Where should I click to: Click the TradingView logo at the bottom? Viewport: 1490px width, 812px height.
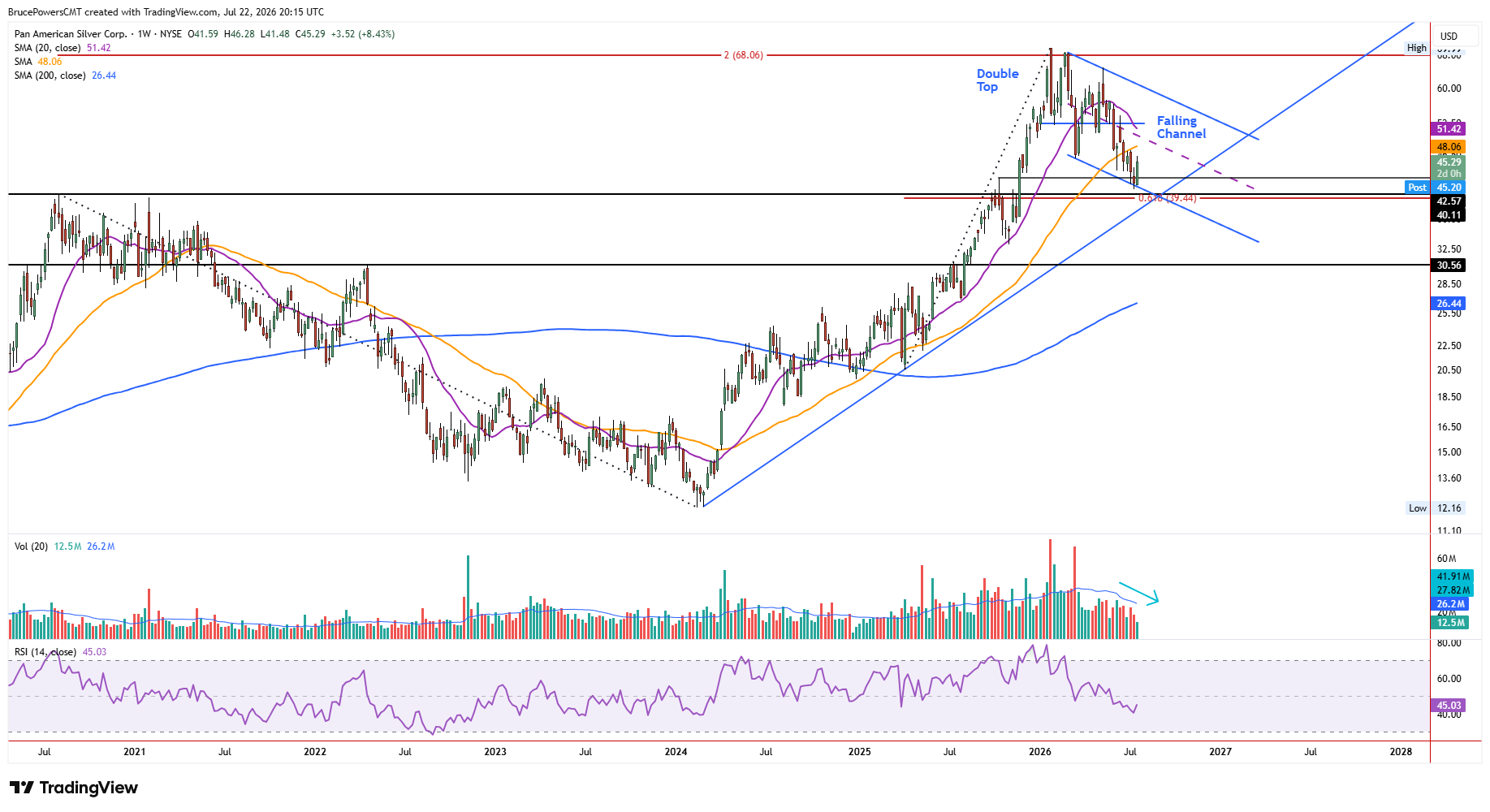74,788
